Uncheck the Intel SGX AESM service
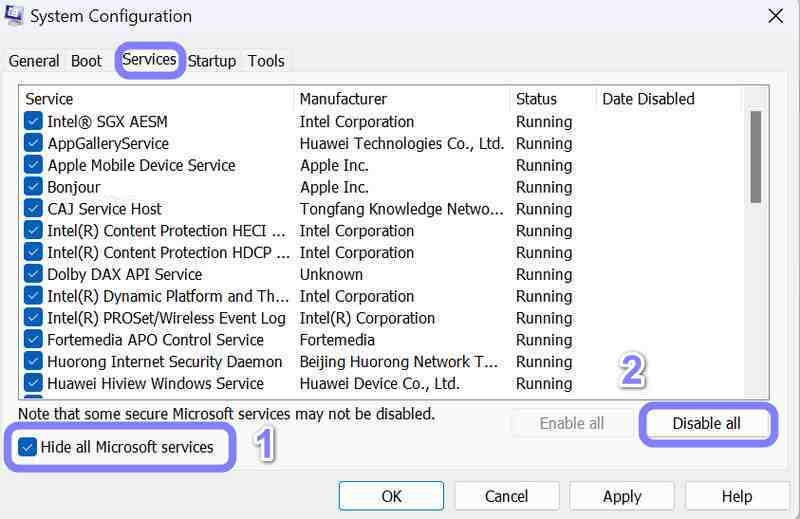 33,122
